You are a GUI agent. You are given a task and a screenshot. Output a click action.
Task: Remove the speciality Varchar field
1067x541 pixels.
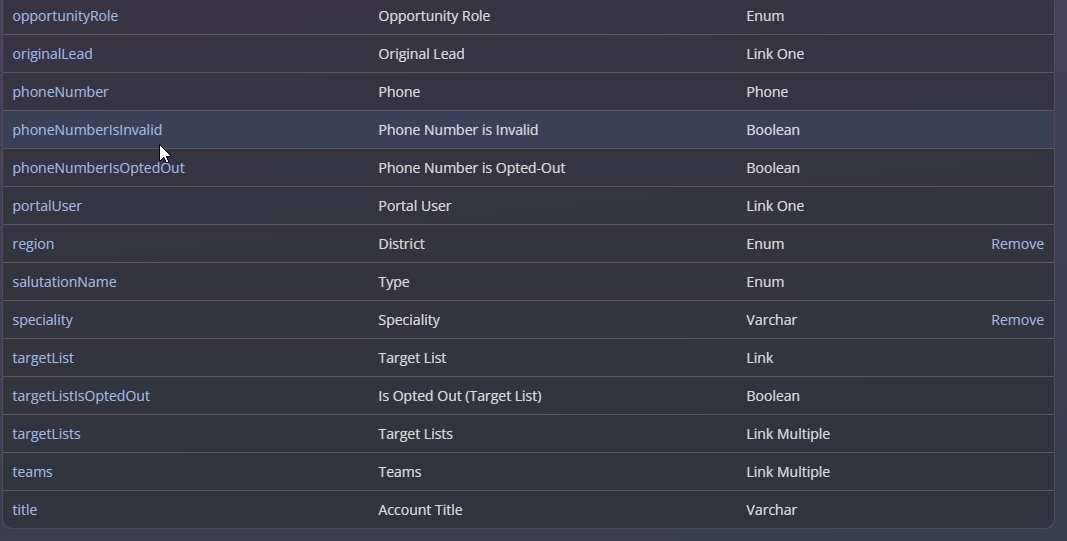(1017, 321)
